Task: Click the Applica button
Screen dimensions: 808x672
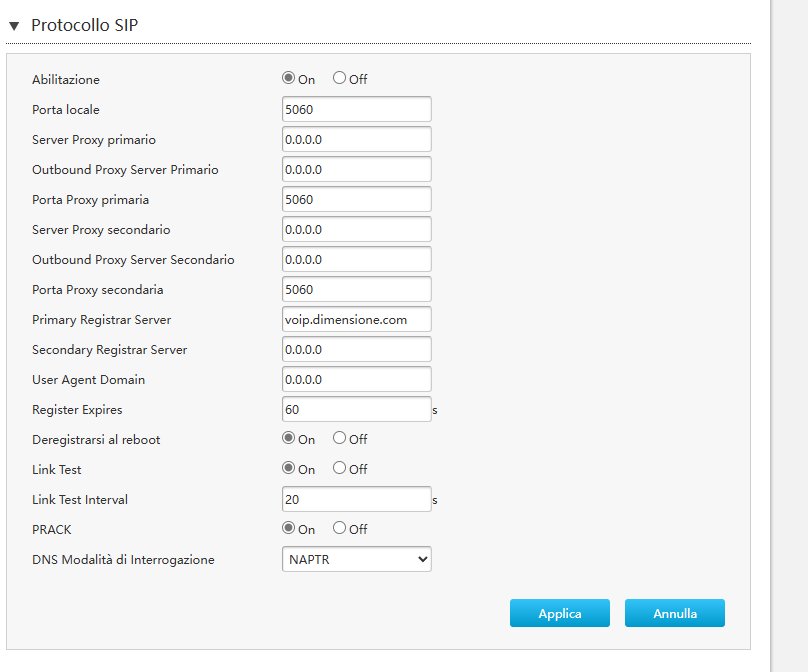Action: tap(560, 613)
